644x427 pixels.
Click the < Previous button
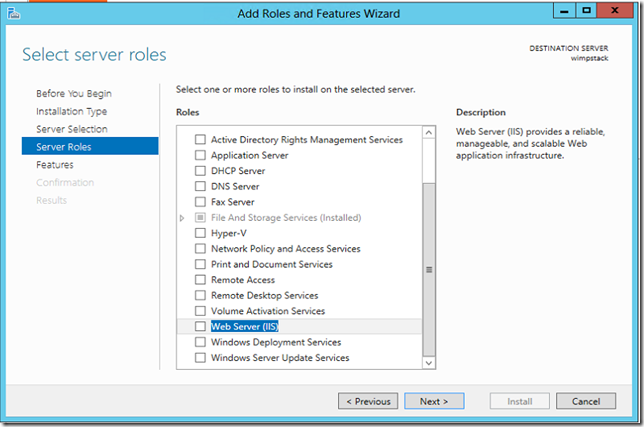(x=368, y=401)
